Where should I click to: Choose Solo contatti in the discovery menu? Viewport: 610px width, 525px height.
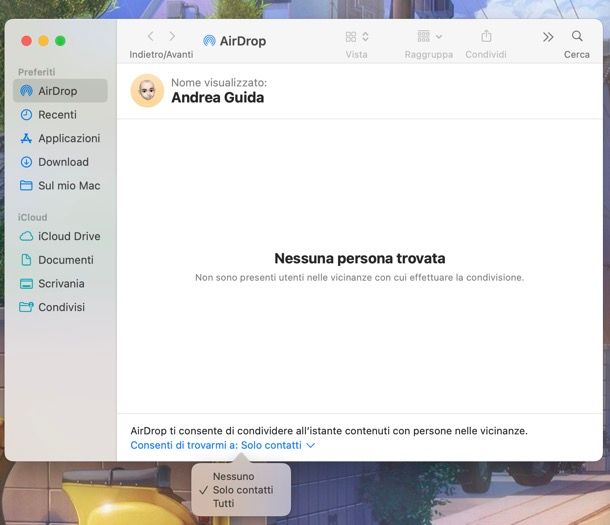pos(243,490)
